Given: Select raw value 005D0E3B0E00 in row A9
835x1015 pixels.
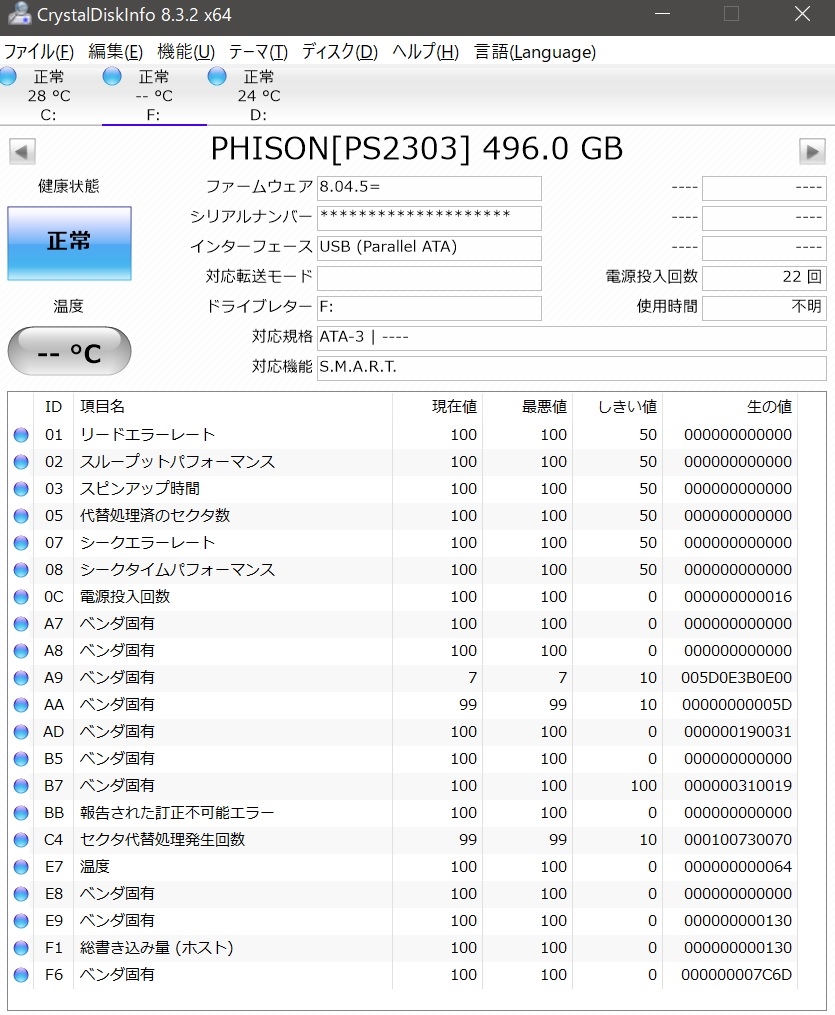Looking at the screenshot, I should pyautogui.click(x=737, y=678).
